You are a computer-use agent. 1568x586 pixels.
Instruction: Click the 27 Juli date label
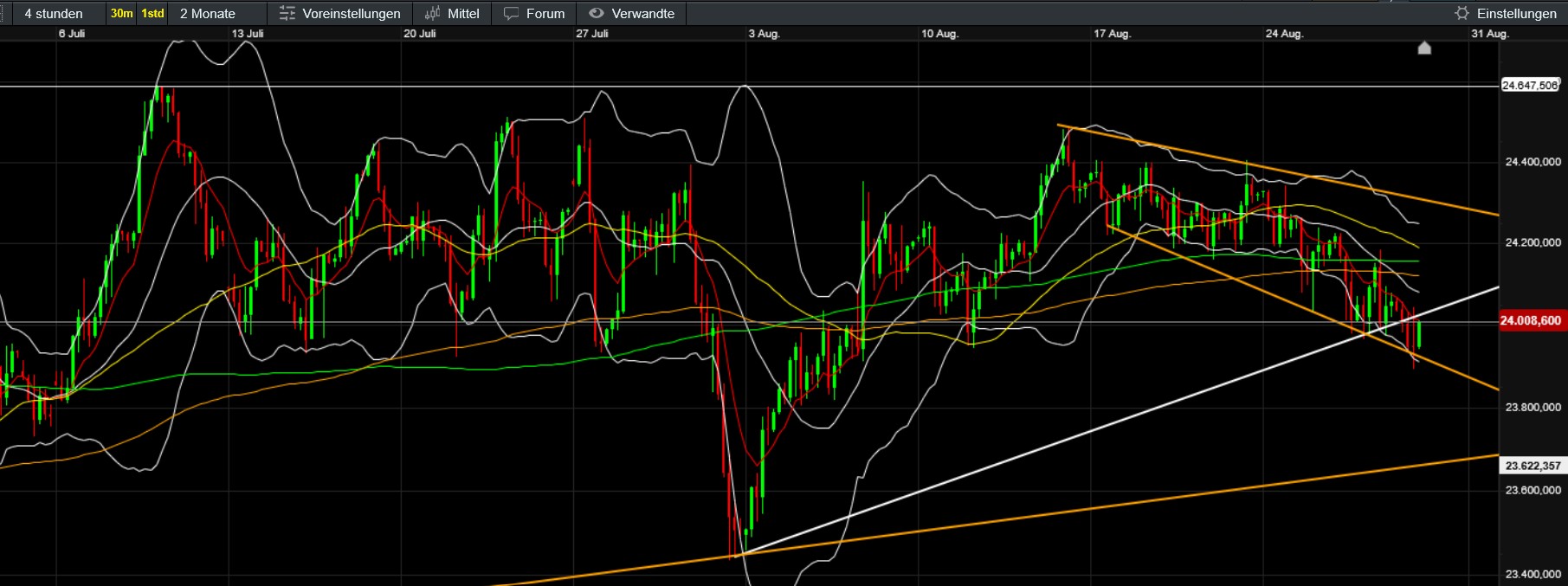click(x=592, y=34)
